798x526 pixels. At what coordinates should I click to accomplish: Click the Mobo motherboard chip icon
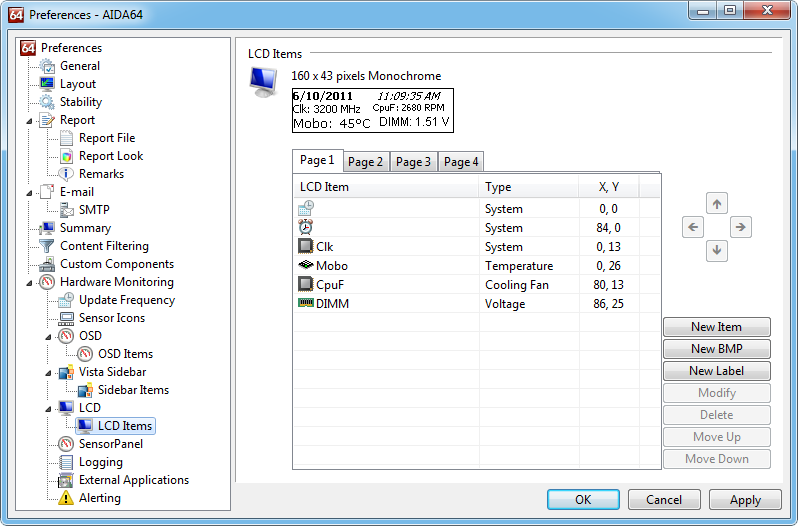point(306,265)
